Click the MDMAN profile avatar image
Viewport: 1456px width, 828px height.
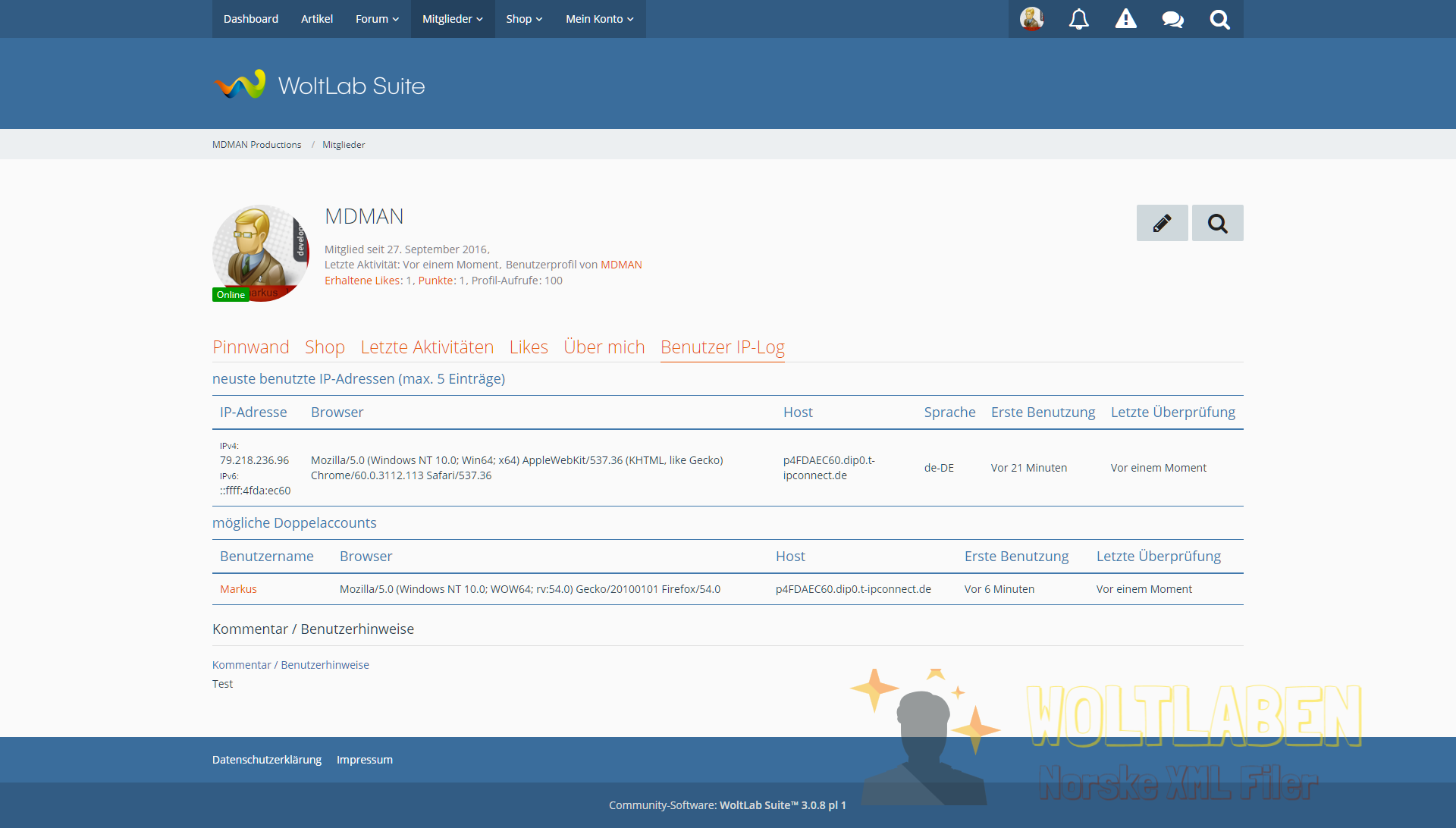click(260, 252)
